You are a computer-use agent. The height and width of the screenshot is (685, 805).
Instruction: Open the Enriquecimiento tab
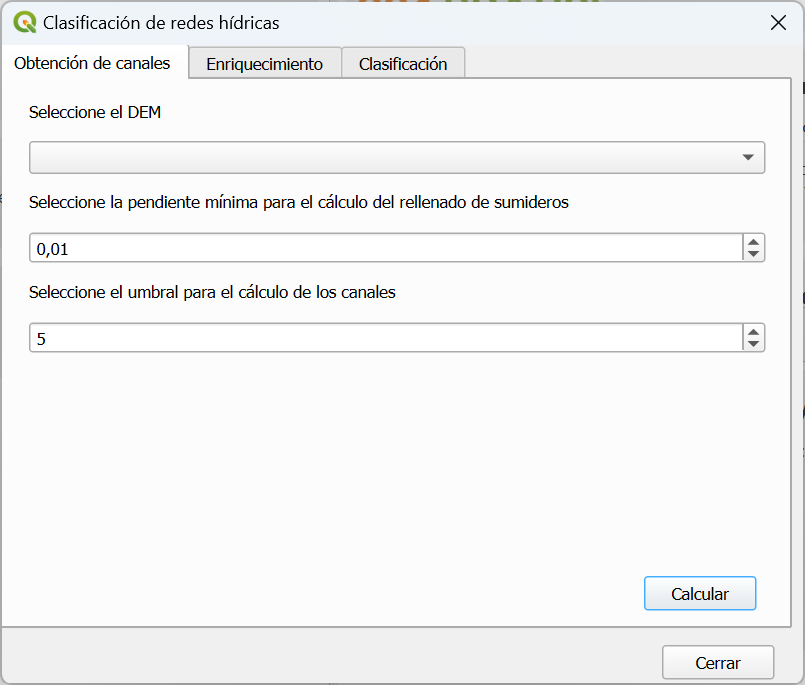coord(264,64)
